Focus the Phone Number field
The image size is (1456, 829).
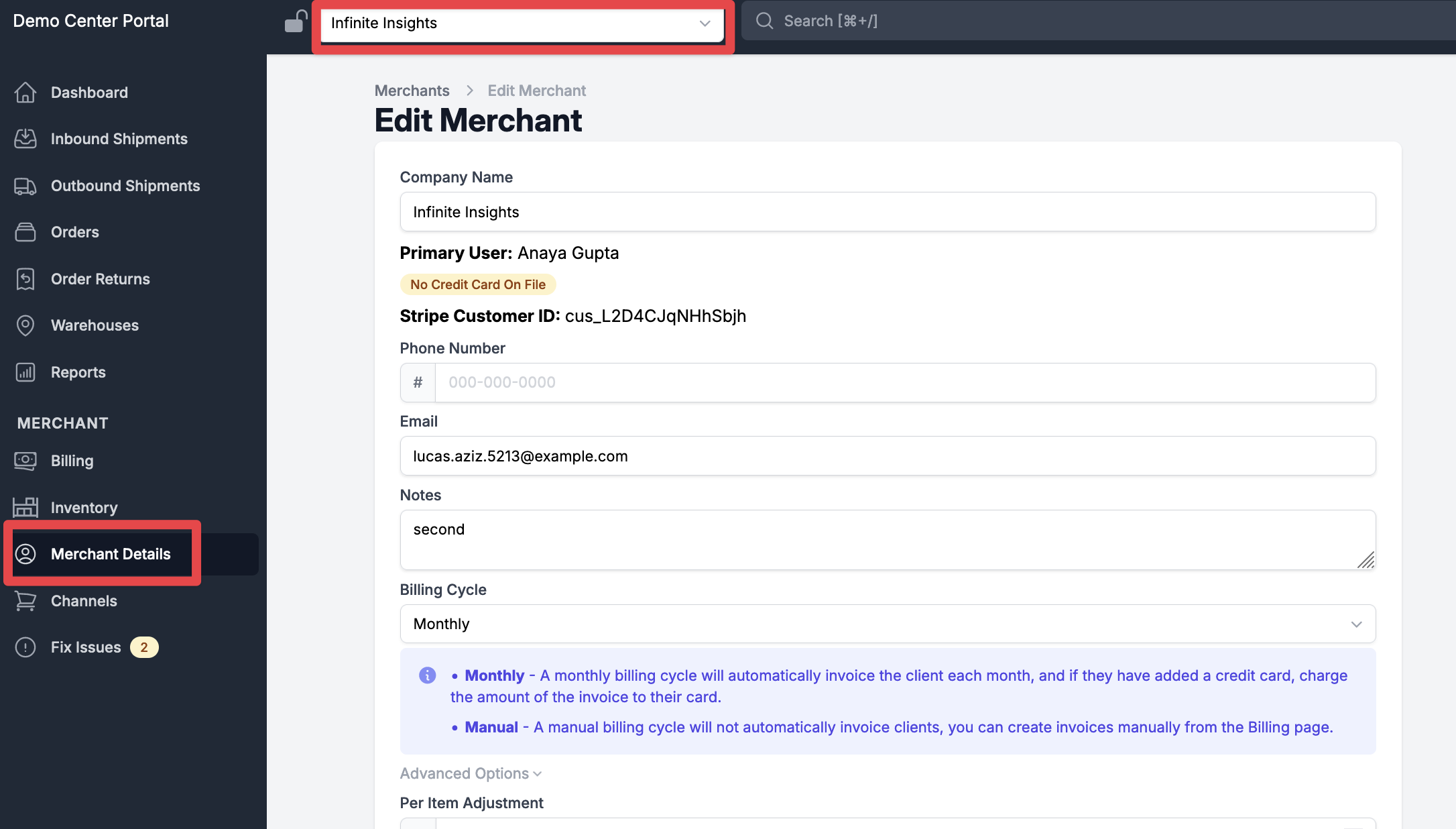(905, 382)
